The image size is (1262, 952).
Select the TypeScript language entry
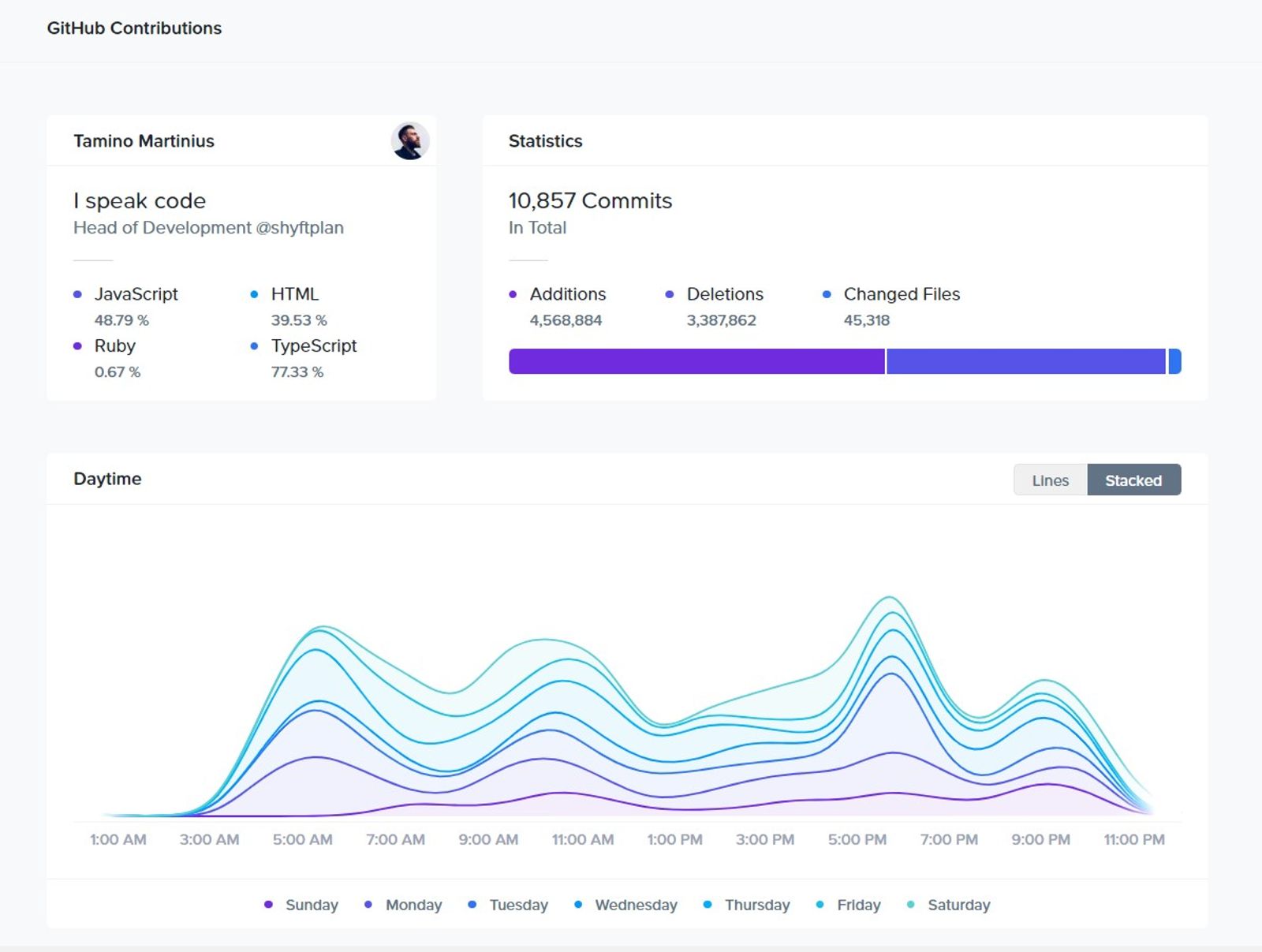304,358
